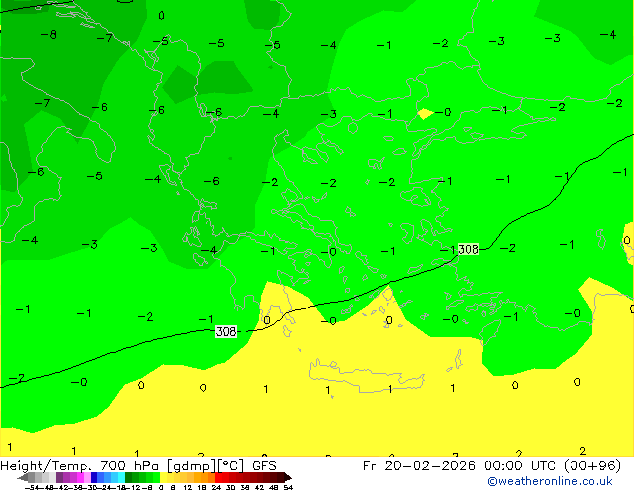
Task: Pick the cyan -18 swatch in the legend
Action: (121, 477)
